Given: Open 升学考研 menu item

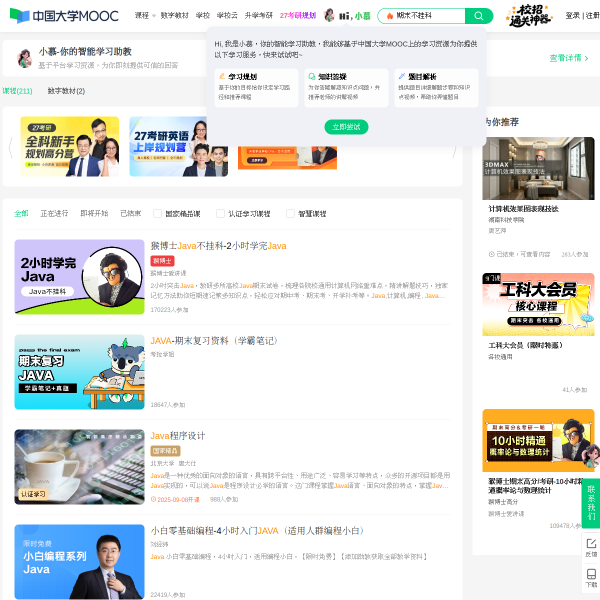Looking at the screenshot, I should point(259,16).
